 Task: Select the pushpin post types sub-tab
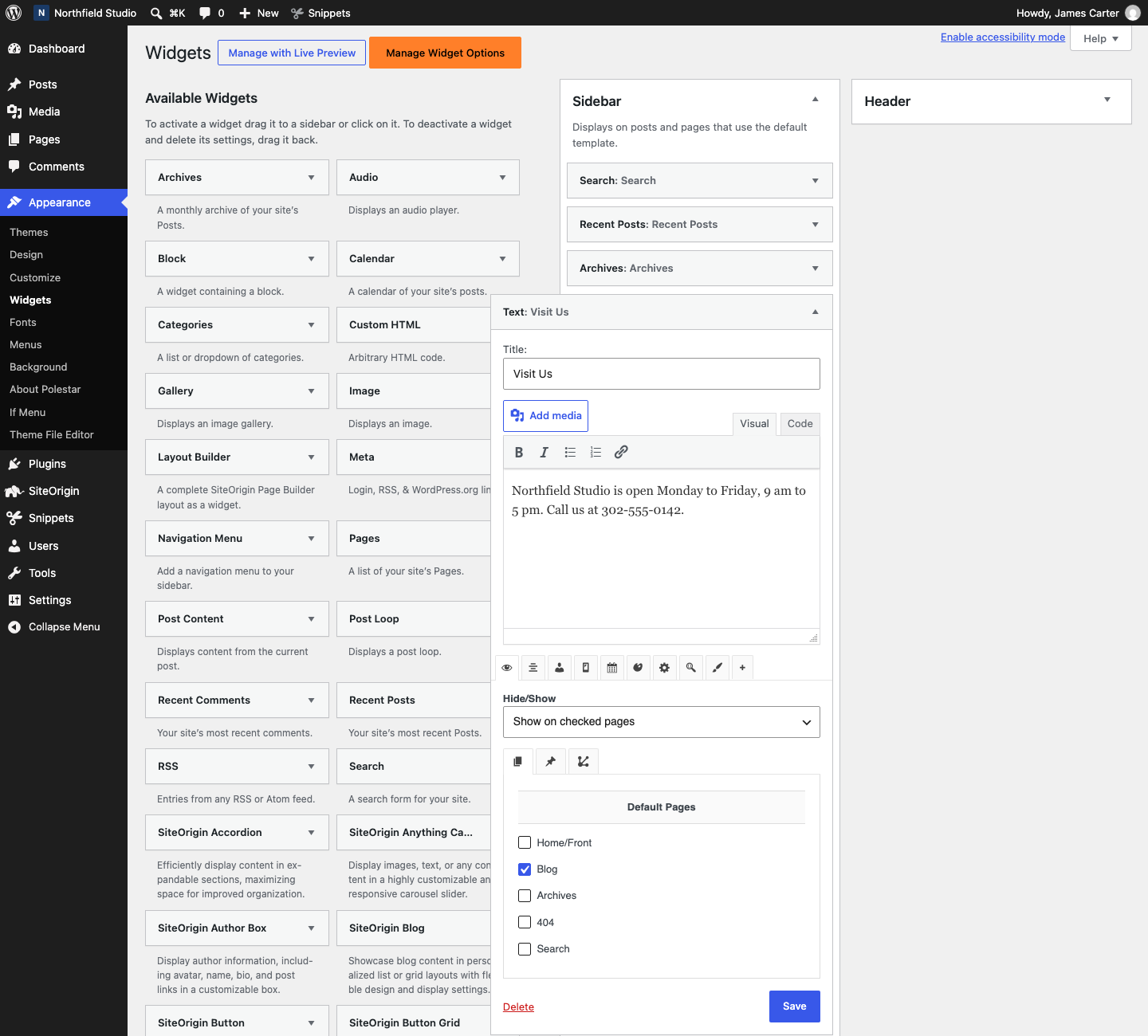point(551,762)
